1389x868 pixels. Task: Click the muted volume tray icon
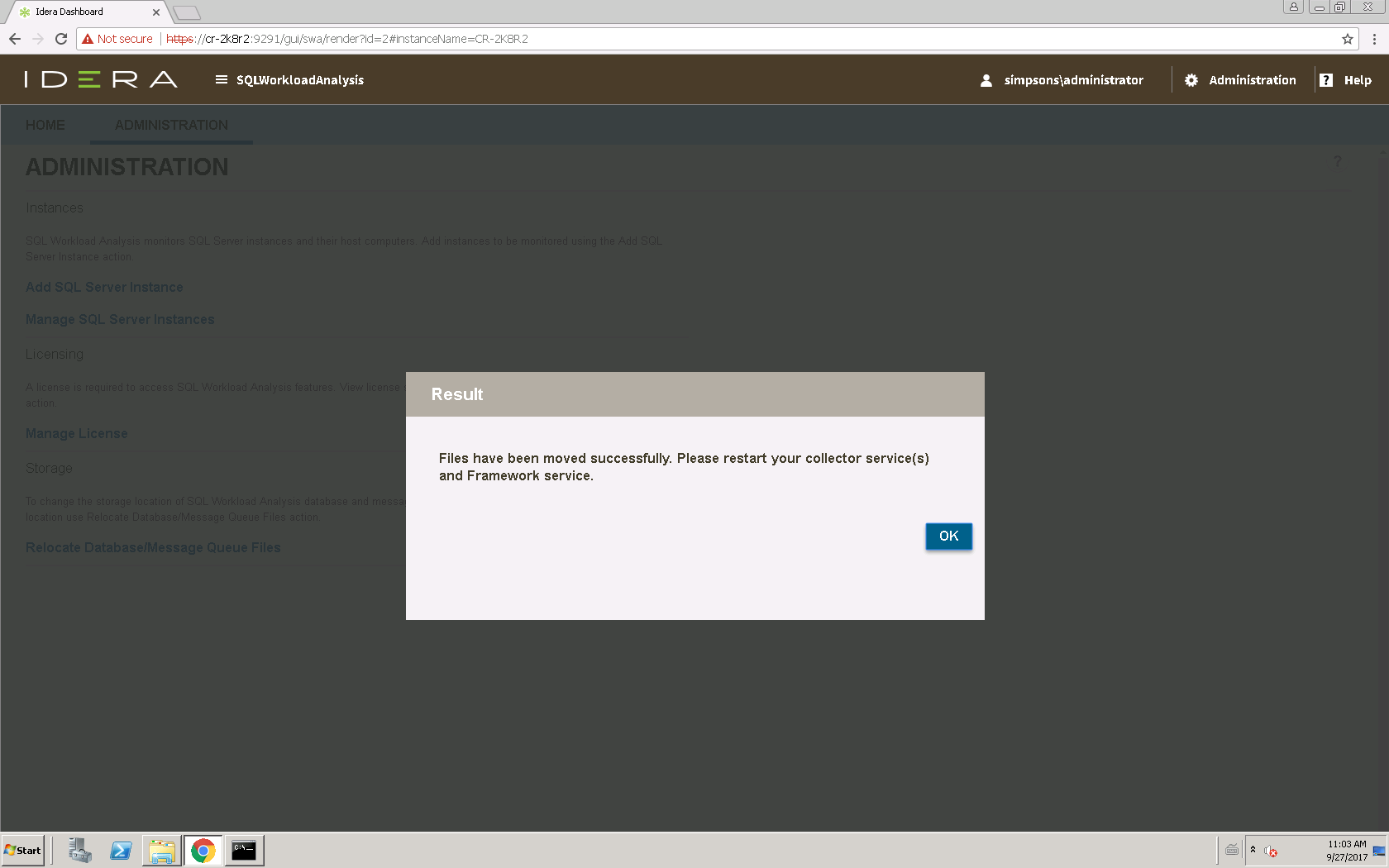coord(1271,851)
